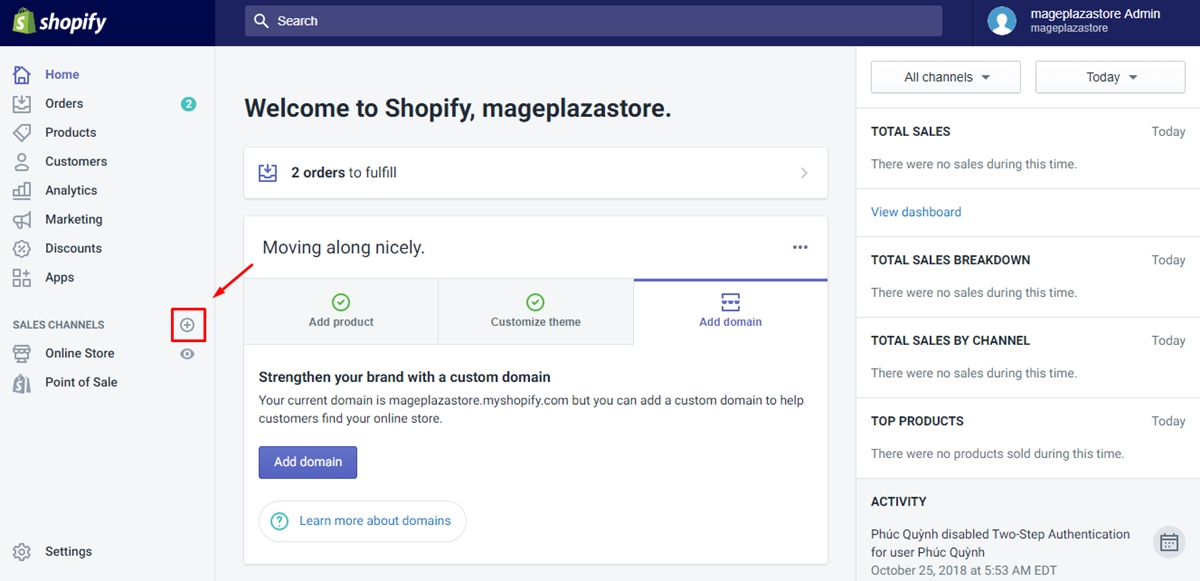
Task: Click the TOP PRODUCTS heading
Action: point(917,421)
